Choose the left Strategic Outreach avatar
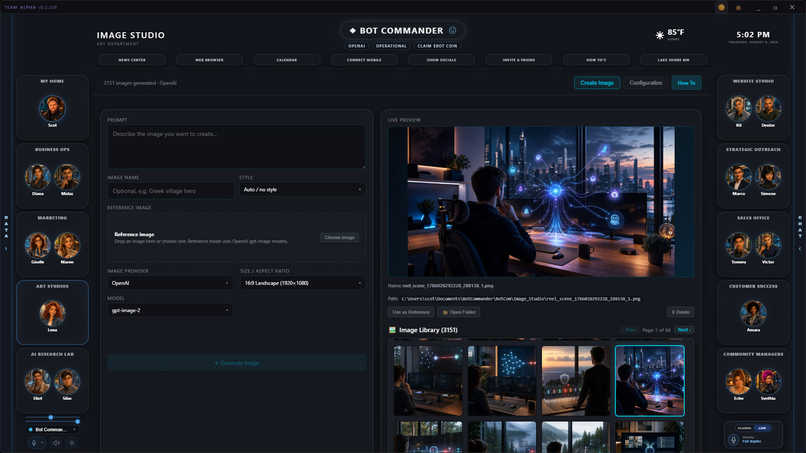 [739, 176]
